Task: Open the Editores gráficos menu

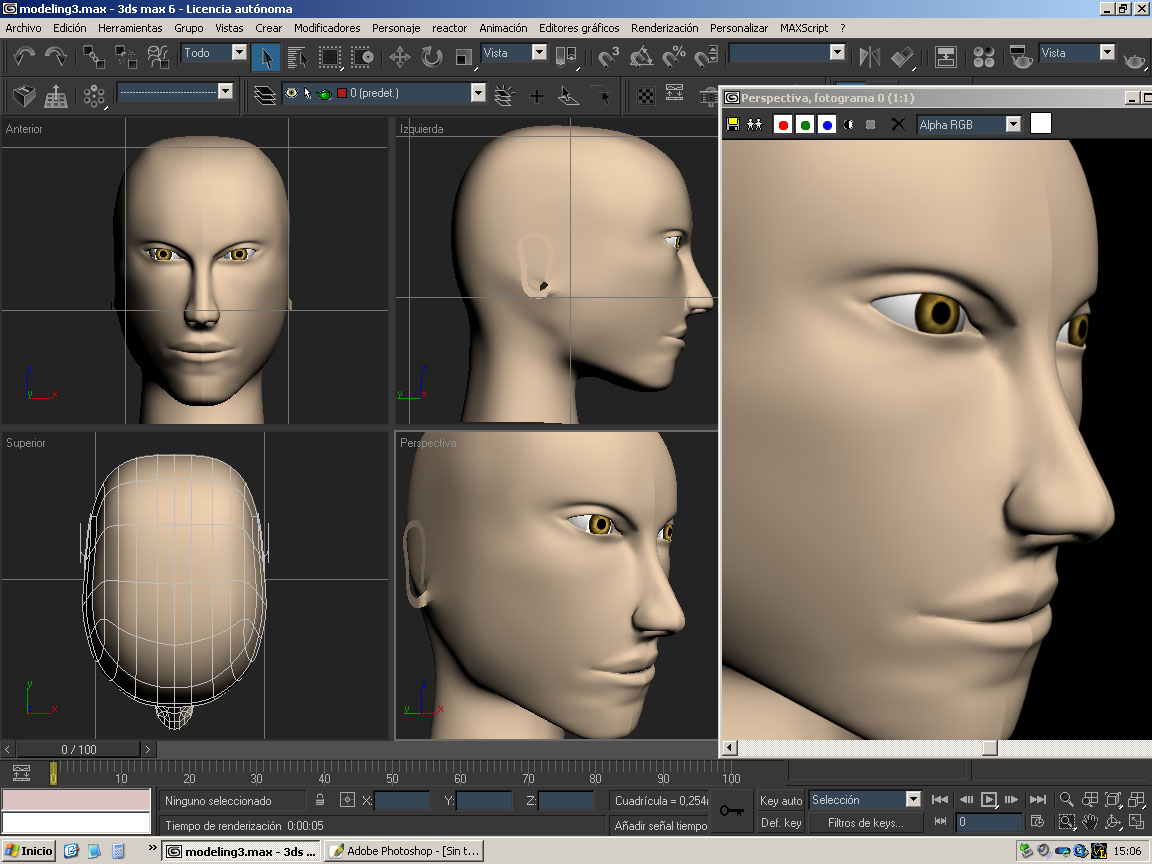Action: [579, 28]
